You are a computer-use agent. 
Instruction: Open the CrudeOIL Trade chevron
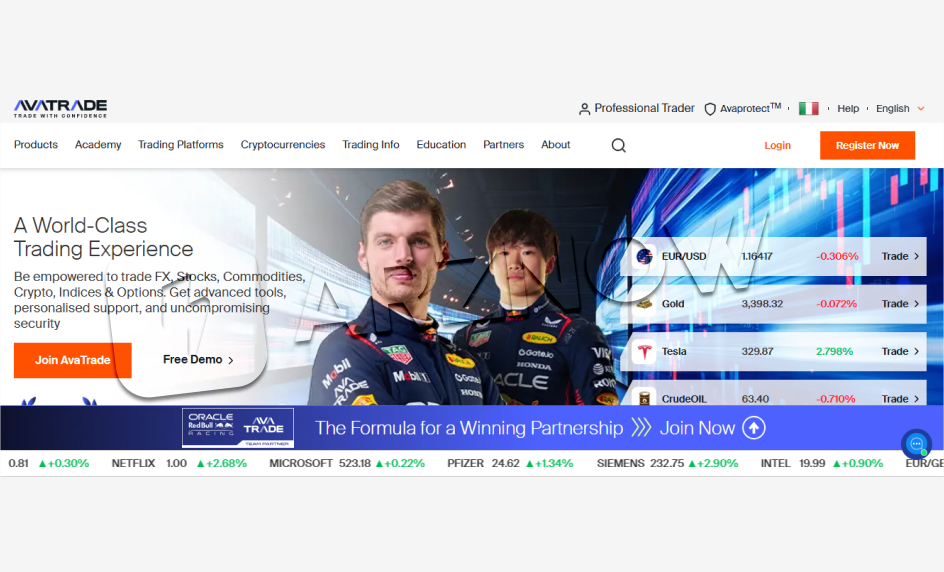(x=916, y=399)
